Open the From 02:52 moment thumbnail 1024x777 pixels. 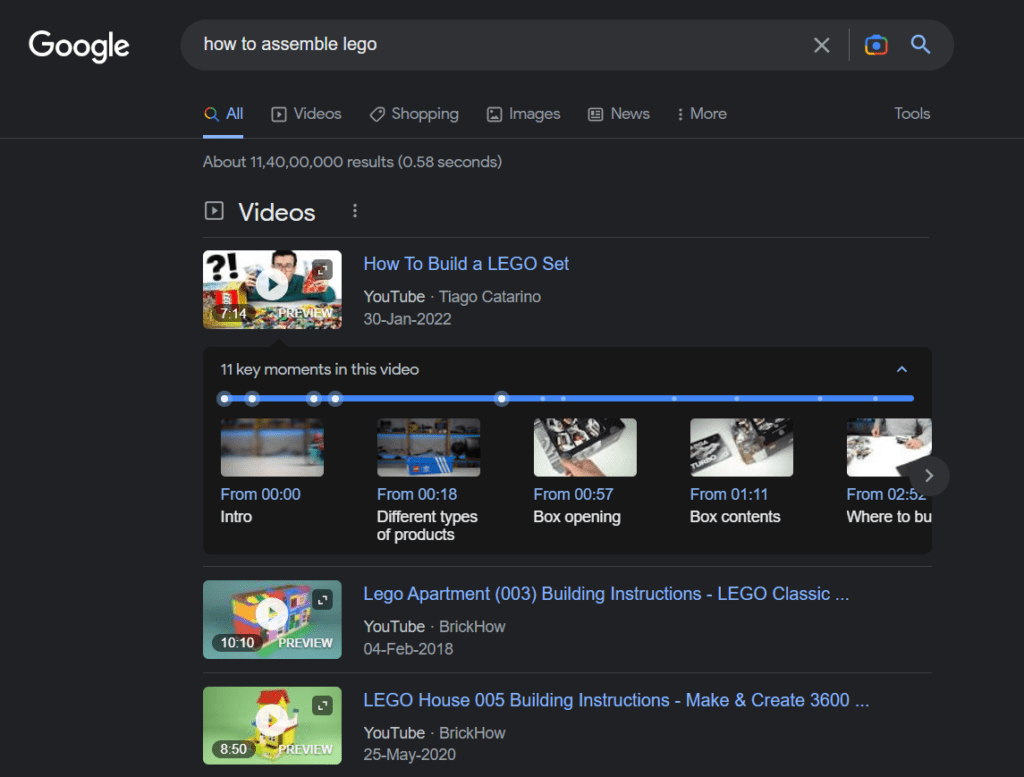[x=889, y=447]
